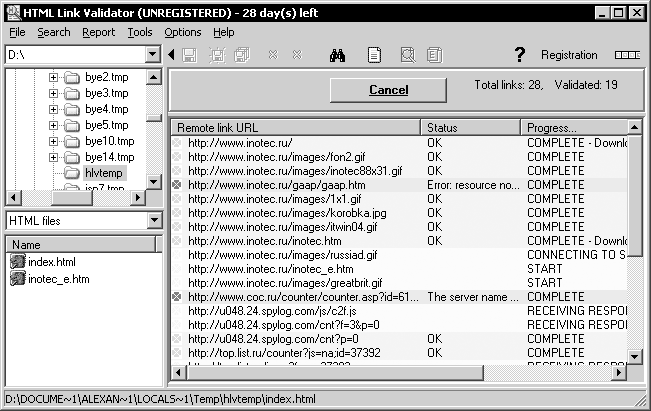
Task: Expand the bye5.tmp folder node
Action: pyautogui.click(x=53, y=125)
